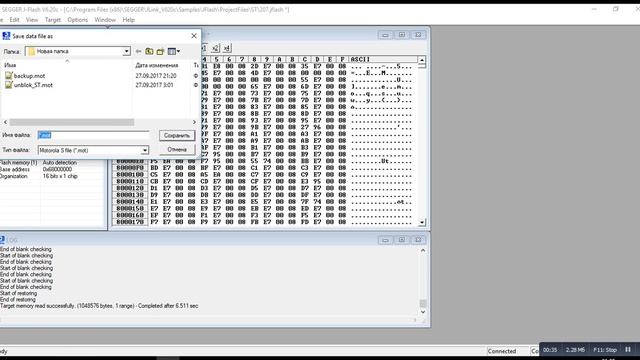Collapse the file list sort chevron

pos(67,61)
